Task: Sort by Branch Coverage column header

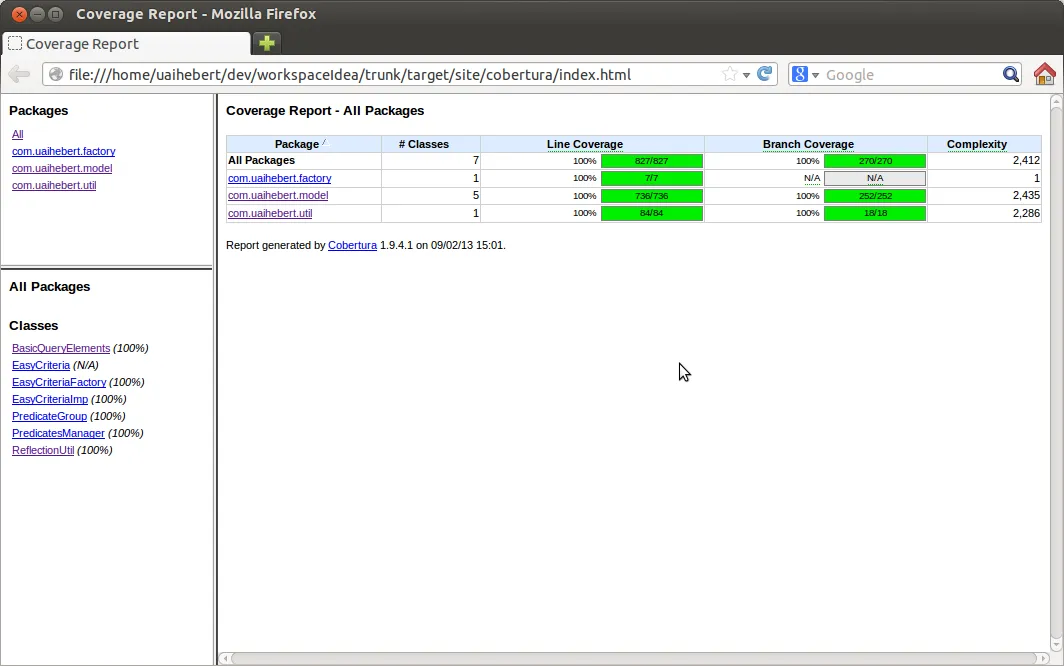Action: pos(816,144)
